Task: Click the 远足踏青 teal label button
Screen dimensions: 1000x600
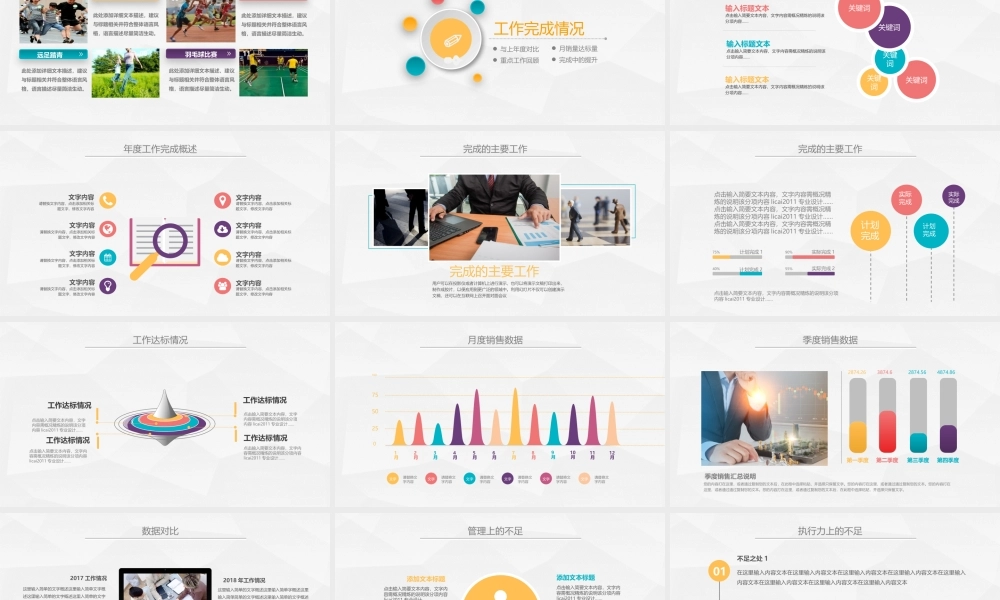Action: [x=53, y=54]
